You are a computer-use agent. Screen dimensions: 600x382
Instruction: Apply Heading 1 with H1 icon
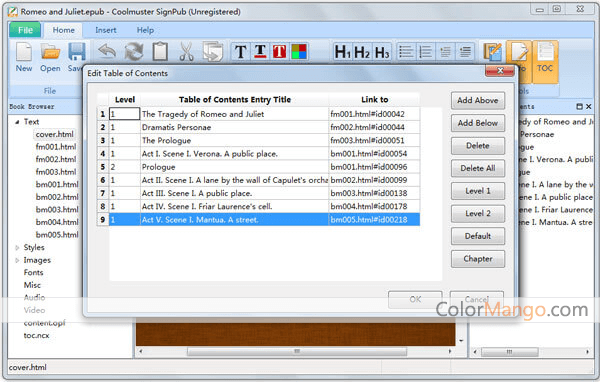(342, 52)
